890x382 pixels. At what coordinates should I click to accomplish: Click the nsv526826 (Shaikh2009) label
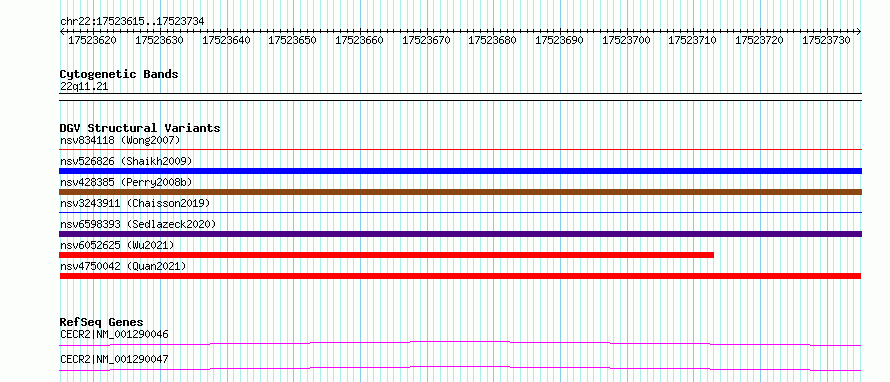pyautogui.click(x=126, y=161)
